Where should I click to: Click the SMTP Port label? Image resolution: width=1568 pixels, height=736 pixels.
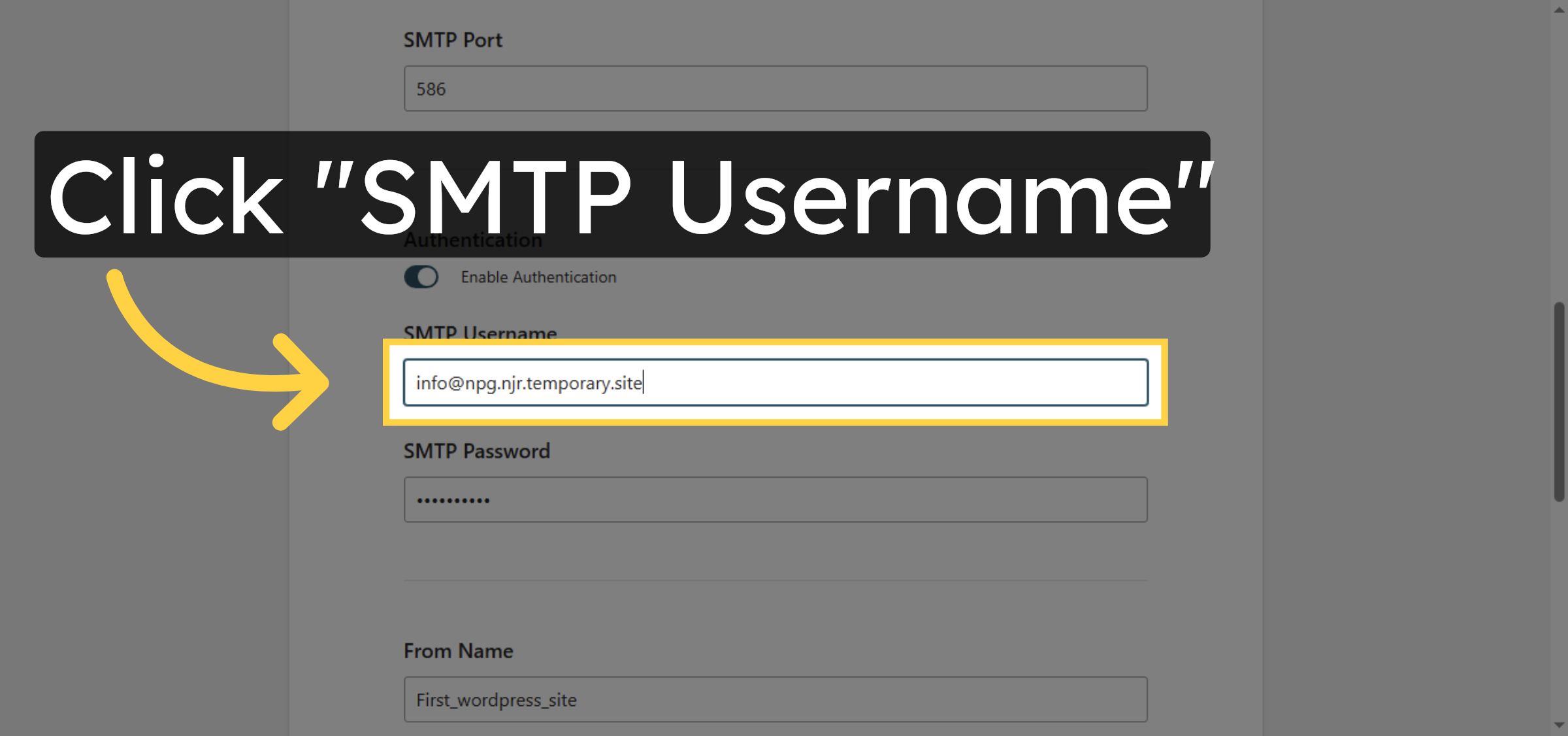[x=453, y=39]
